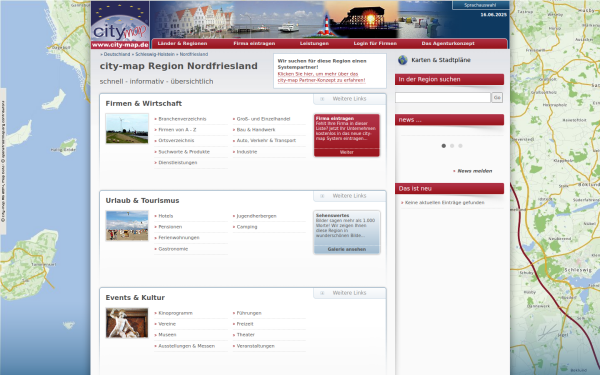Viewport: 600px width, 375px height.
Task: Open the Hotels link
Action: [166, 216]
